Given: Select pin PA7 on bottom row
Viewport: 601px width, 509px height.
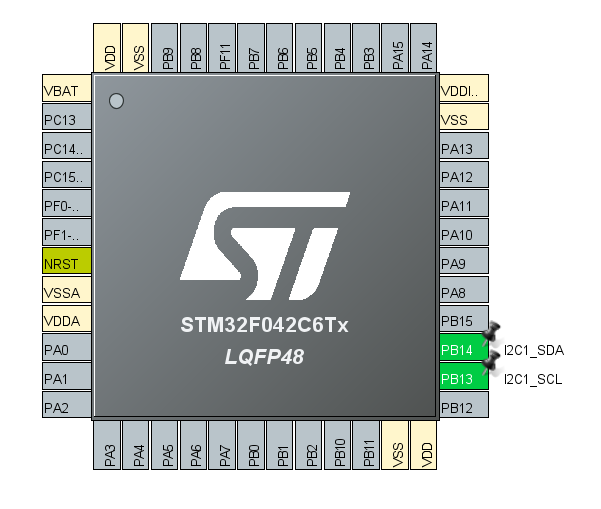Looking at the screenshot, I should pyautogui.click(x=222, y=445).
